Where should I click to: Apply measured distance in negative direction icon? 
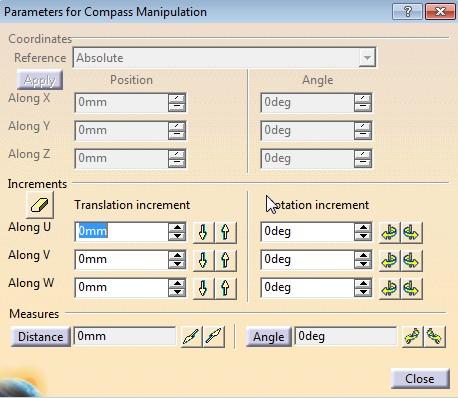point(191,336)
